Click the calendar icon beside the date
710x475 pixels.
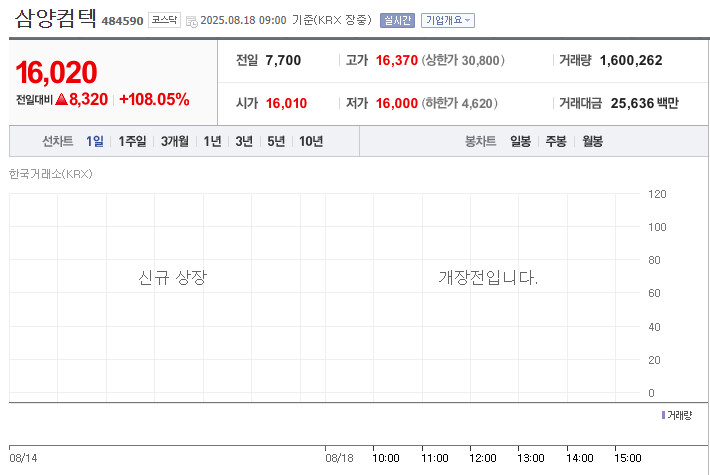[190, 20]
